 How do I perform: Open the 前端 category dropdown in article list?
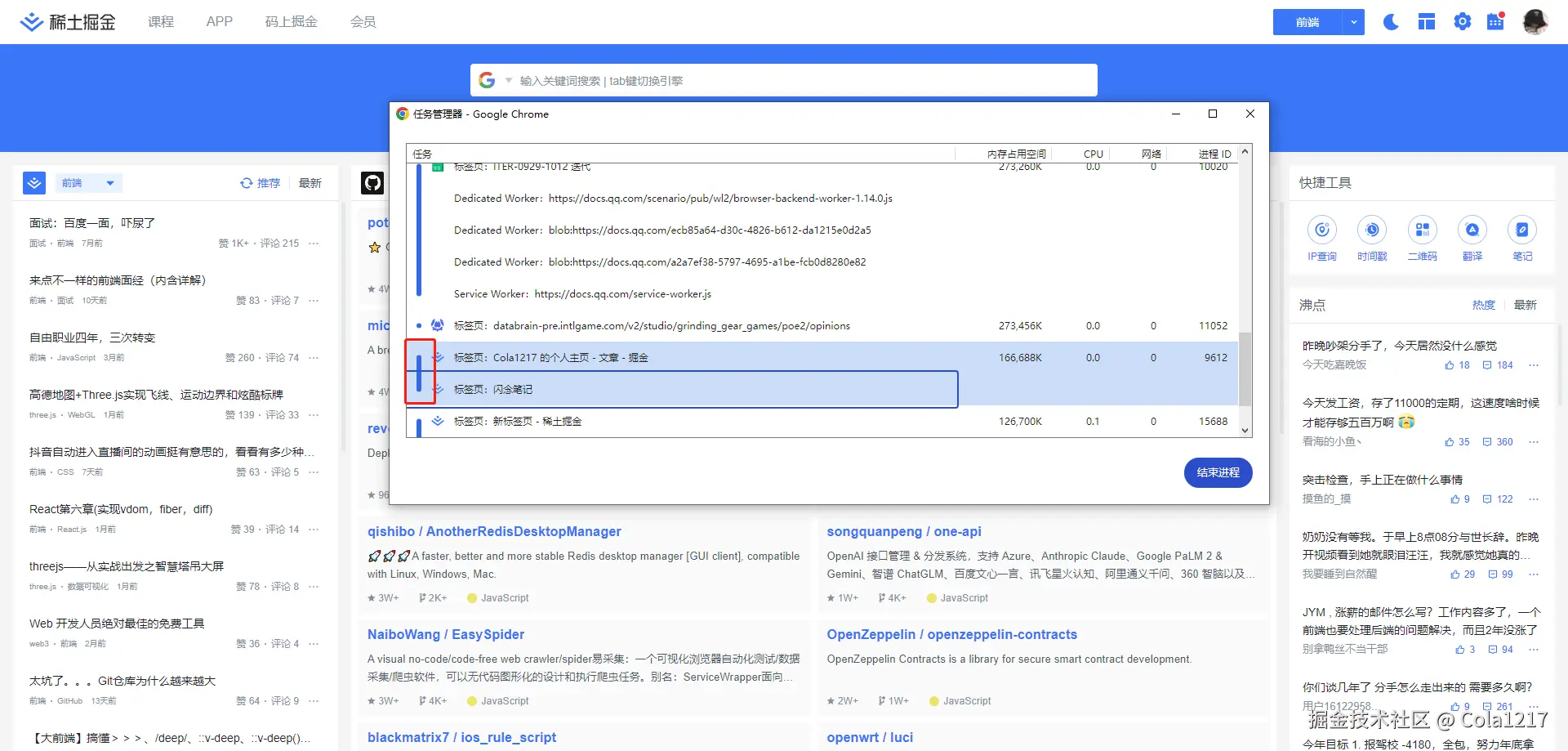coord(88,183)
